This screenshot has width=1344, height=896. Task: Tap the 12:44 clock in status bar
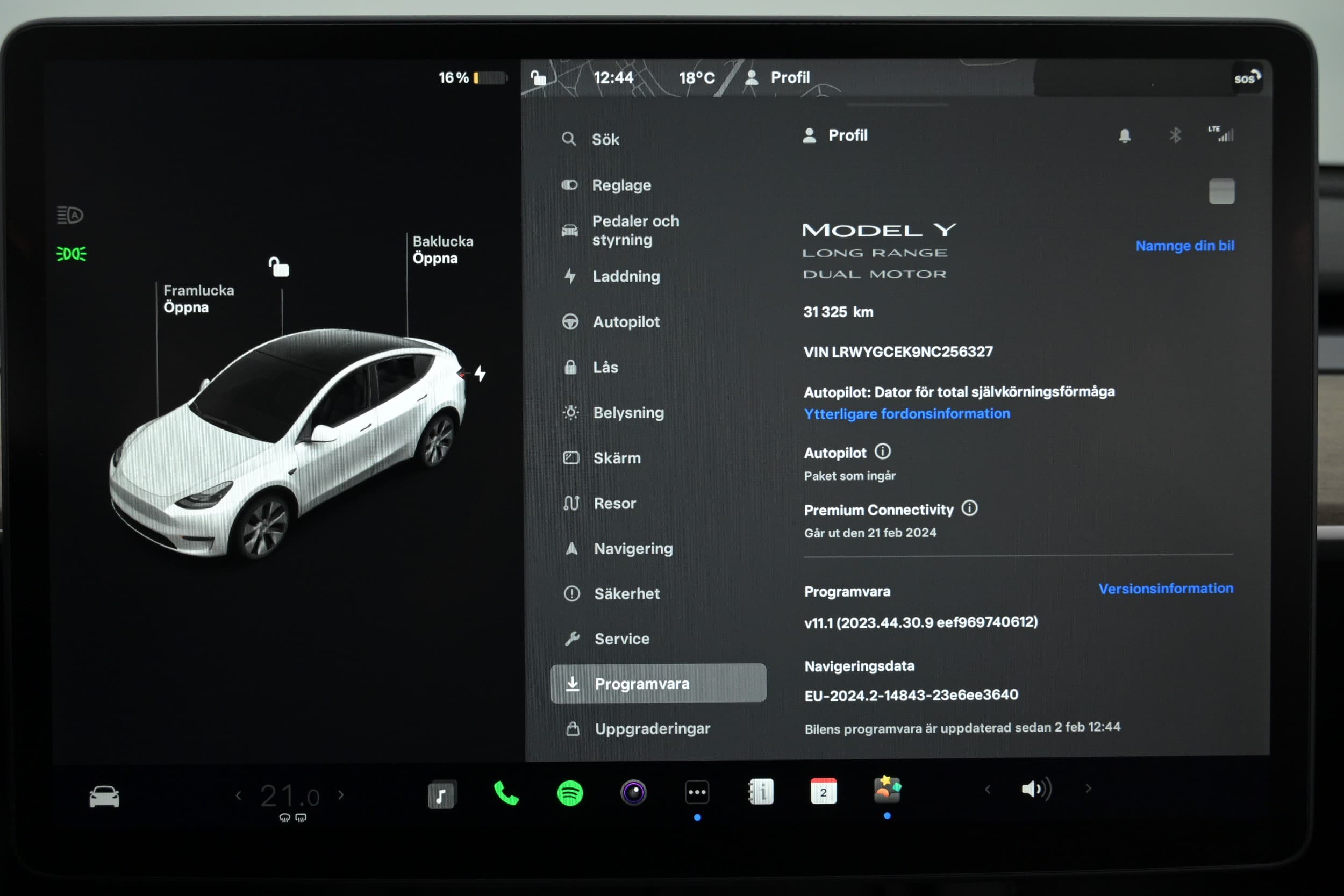(613, 78)
